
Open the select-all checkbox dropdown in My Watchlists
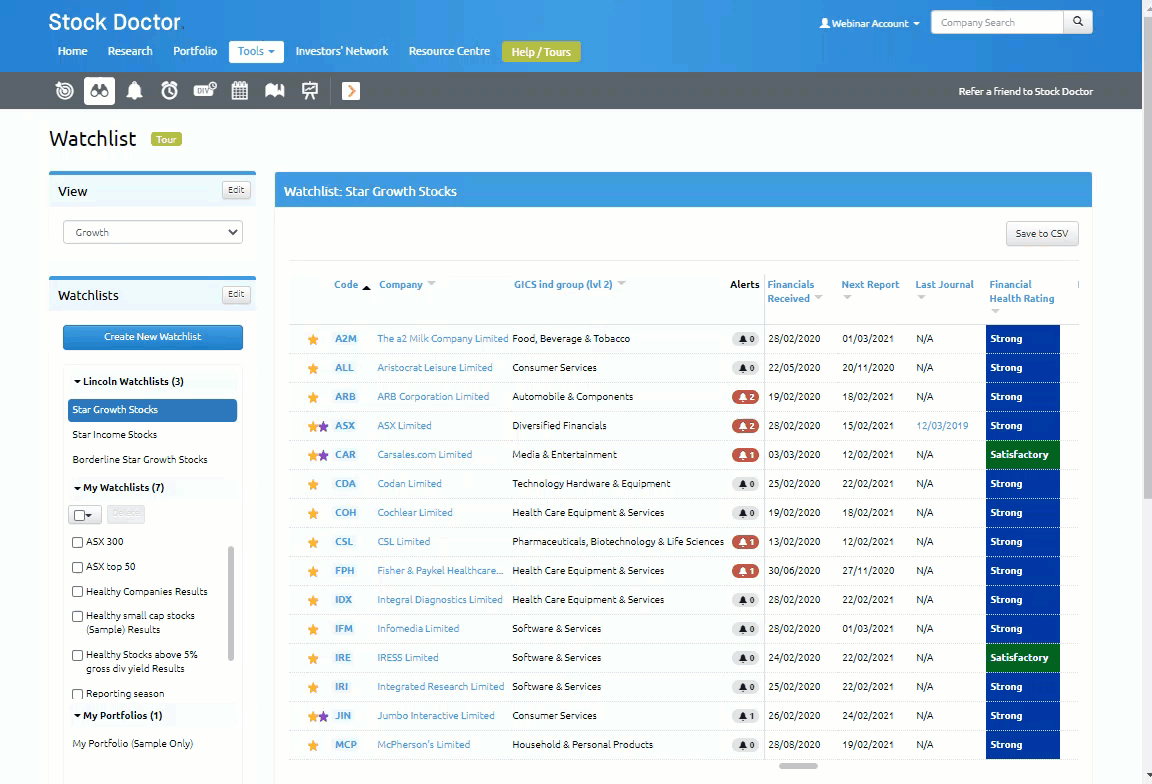pyautogui.click(x=84, y=515)
